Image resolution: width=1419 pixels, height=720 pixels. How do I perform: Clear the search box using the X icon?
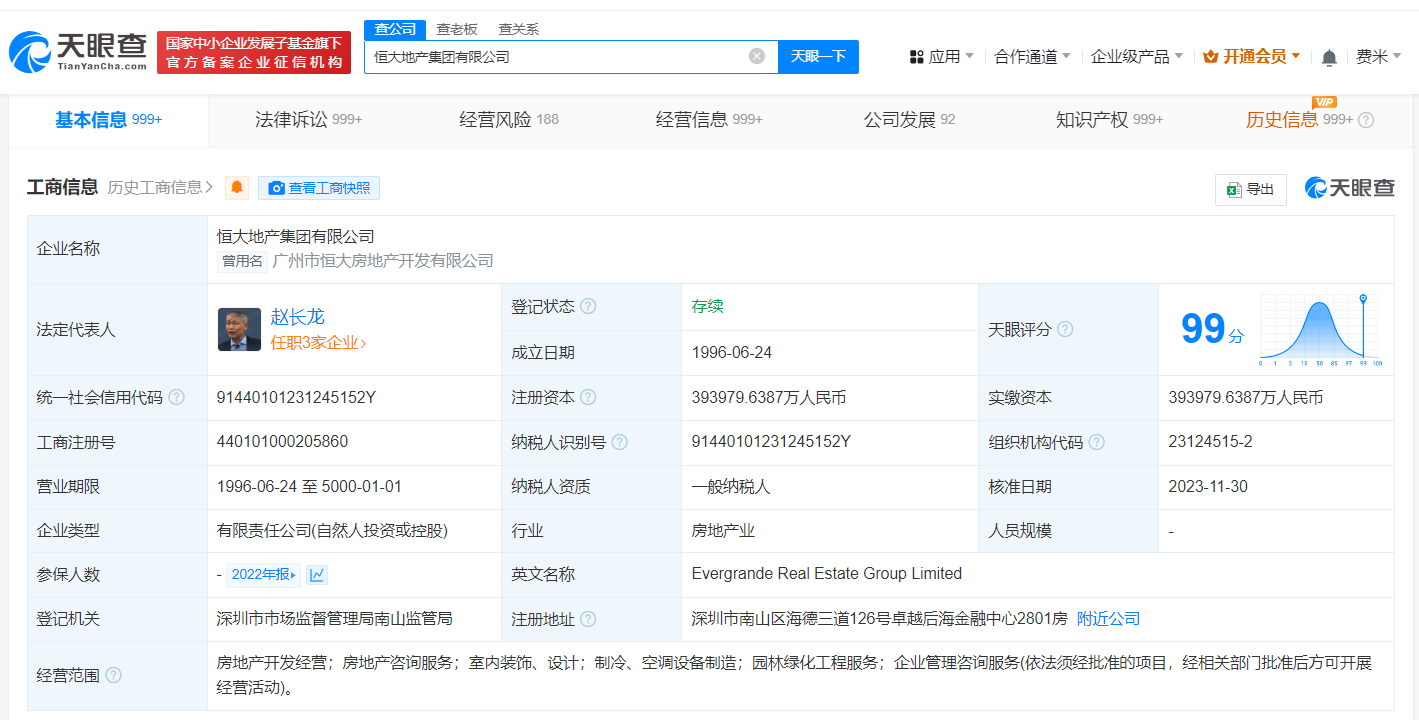click(756, 56)
